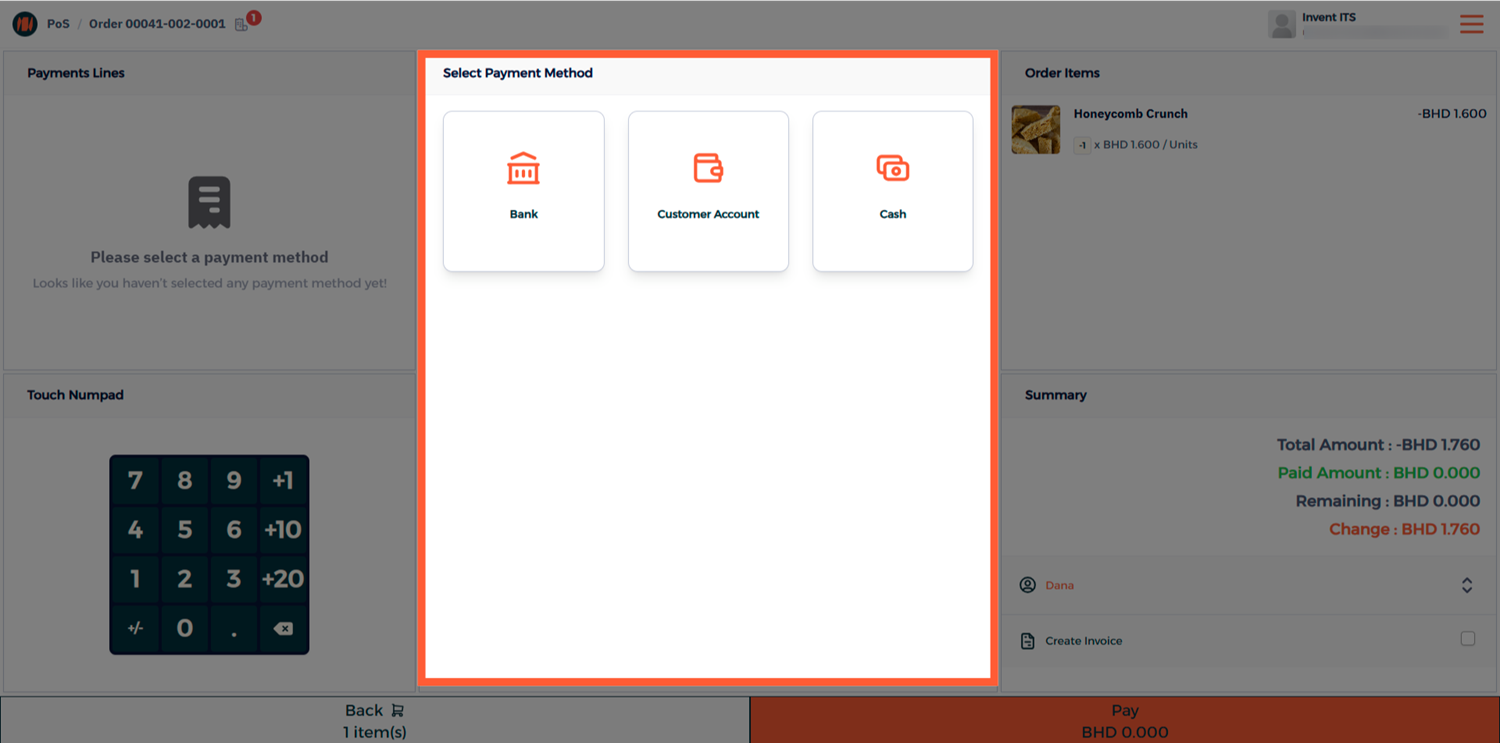Go to PoS breadcrumb
1500x743 pixels.
[x=58, y=24]
